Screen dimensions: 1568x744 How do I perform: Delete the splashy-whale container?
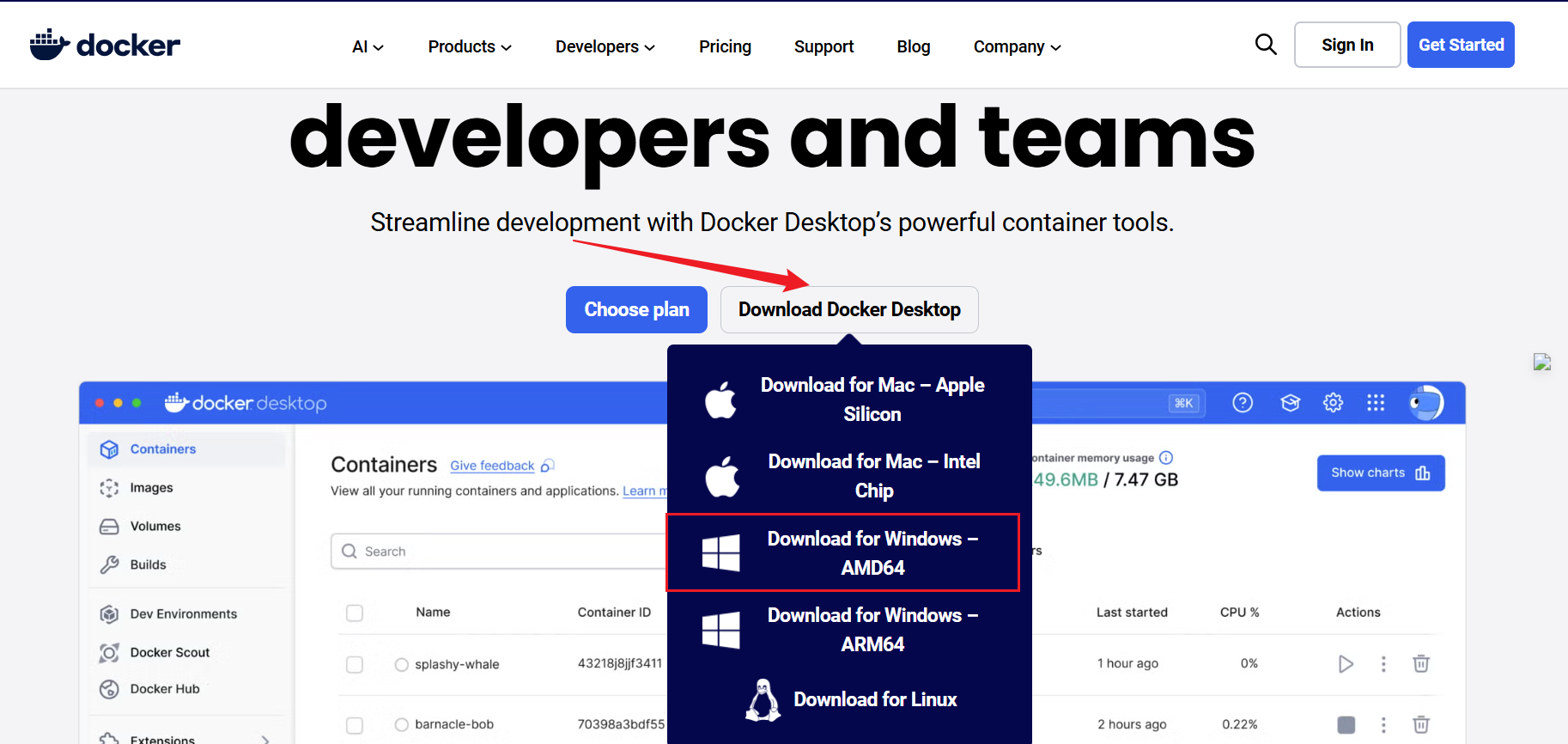(1421, 664)
